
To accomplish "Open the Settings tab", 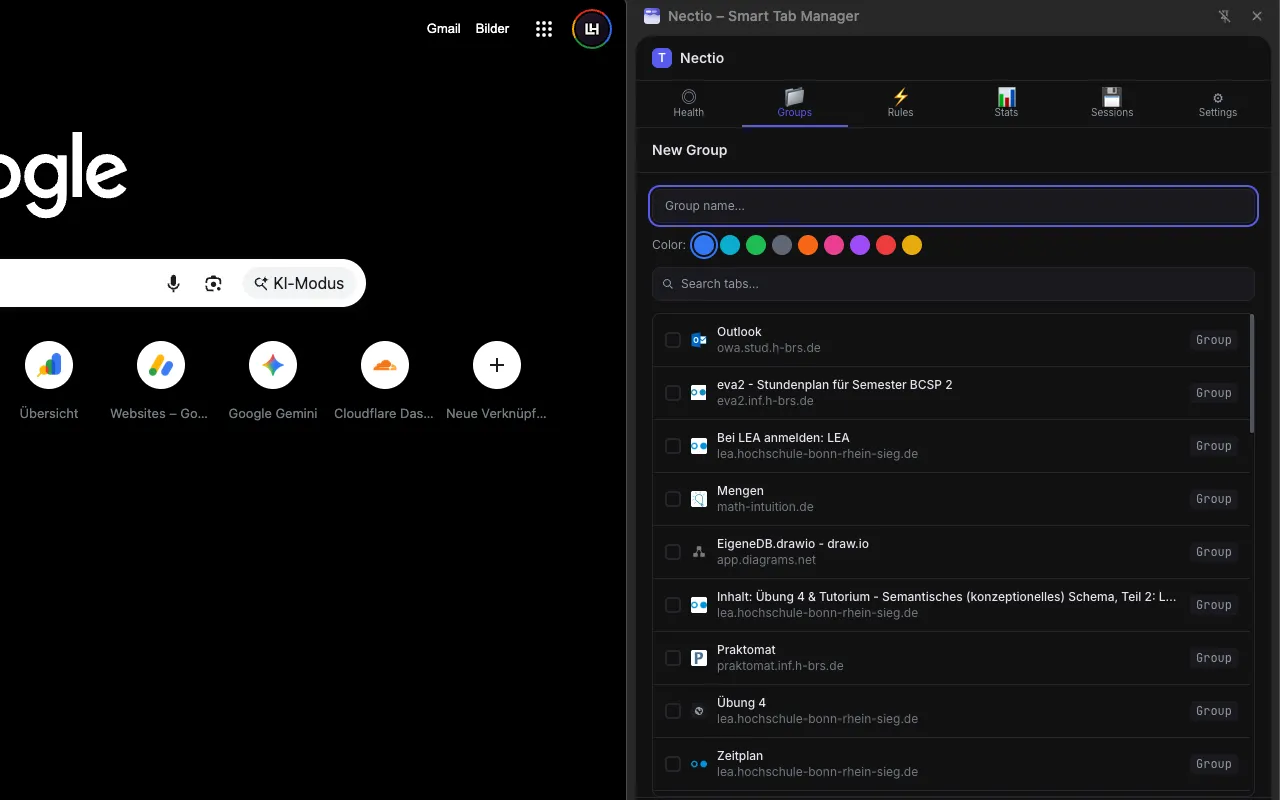I will click(x=1218, y=103).
